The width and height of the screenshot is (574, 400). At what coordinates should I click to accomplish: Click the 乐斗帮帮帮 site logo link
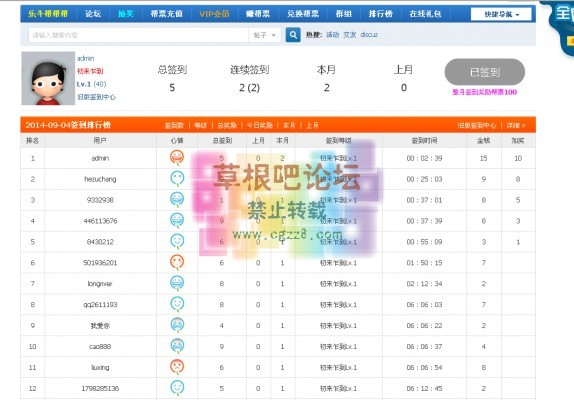tap(48, 14)
